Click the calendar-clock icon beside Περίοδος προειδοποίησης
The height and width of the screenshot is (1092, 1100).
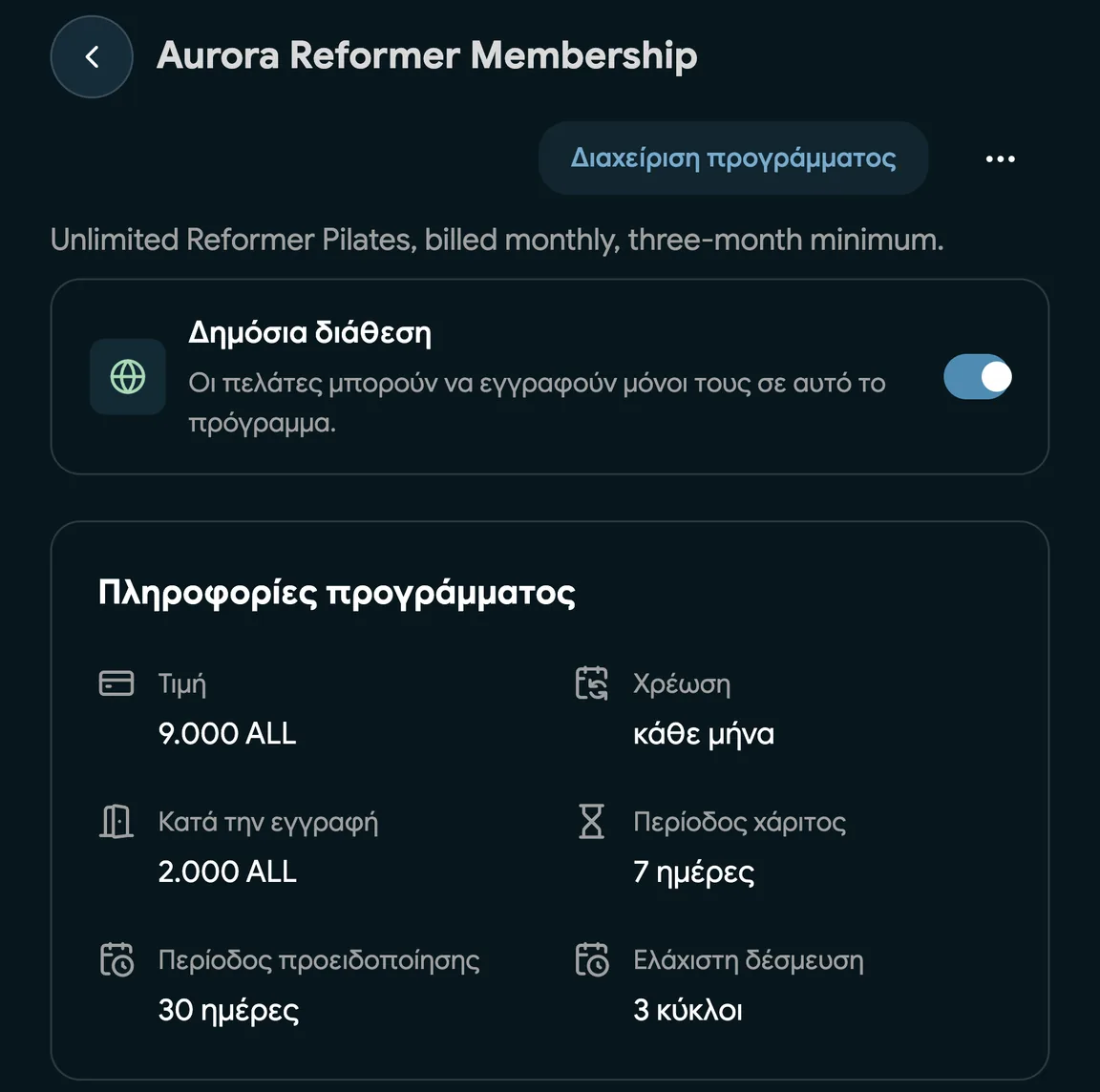point(116,959)
